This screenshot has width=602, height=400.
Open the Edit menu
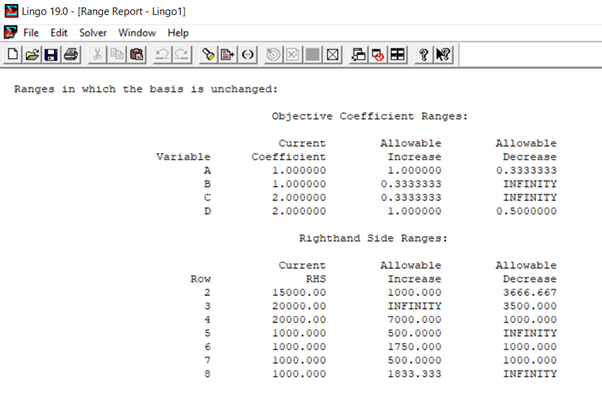tap(59, 33)
